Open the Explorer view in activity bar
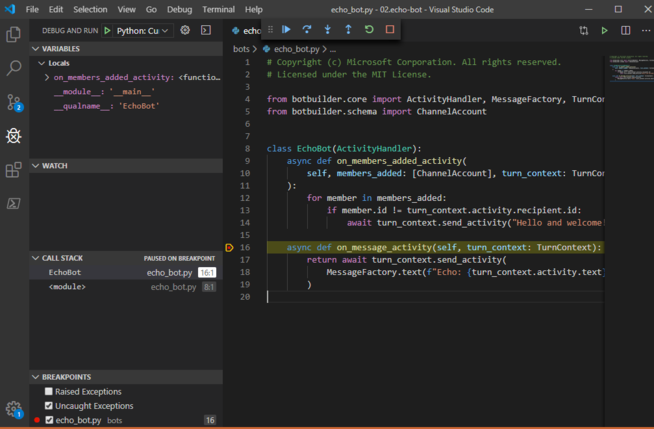This screenshot has height=429, width=654. pyautogui.click(x=14, y=34)
